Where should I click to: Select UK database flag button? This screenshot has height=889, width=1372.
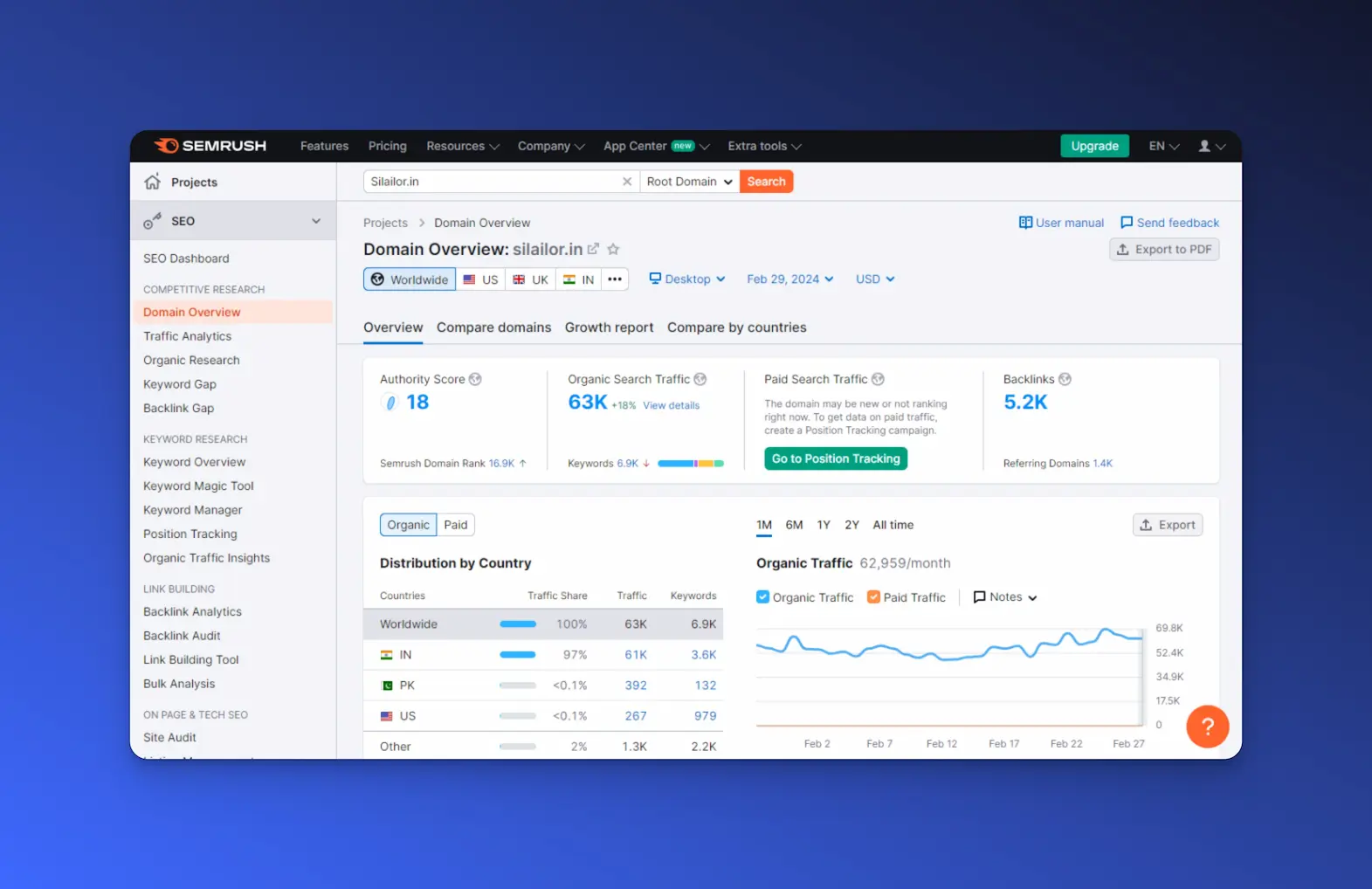531,279
